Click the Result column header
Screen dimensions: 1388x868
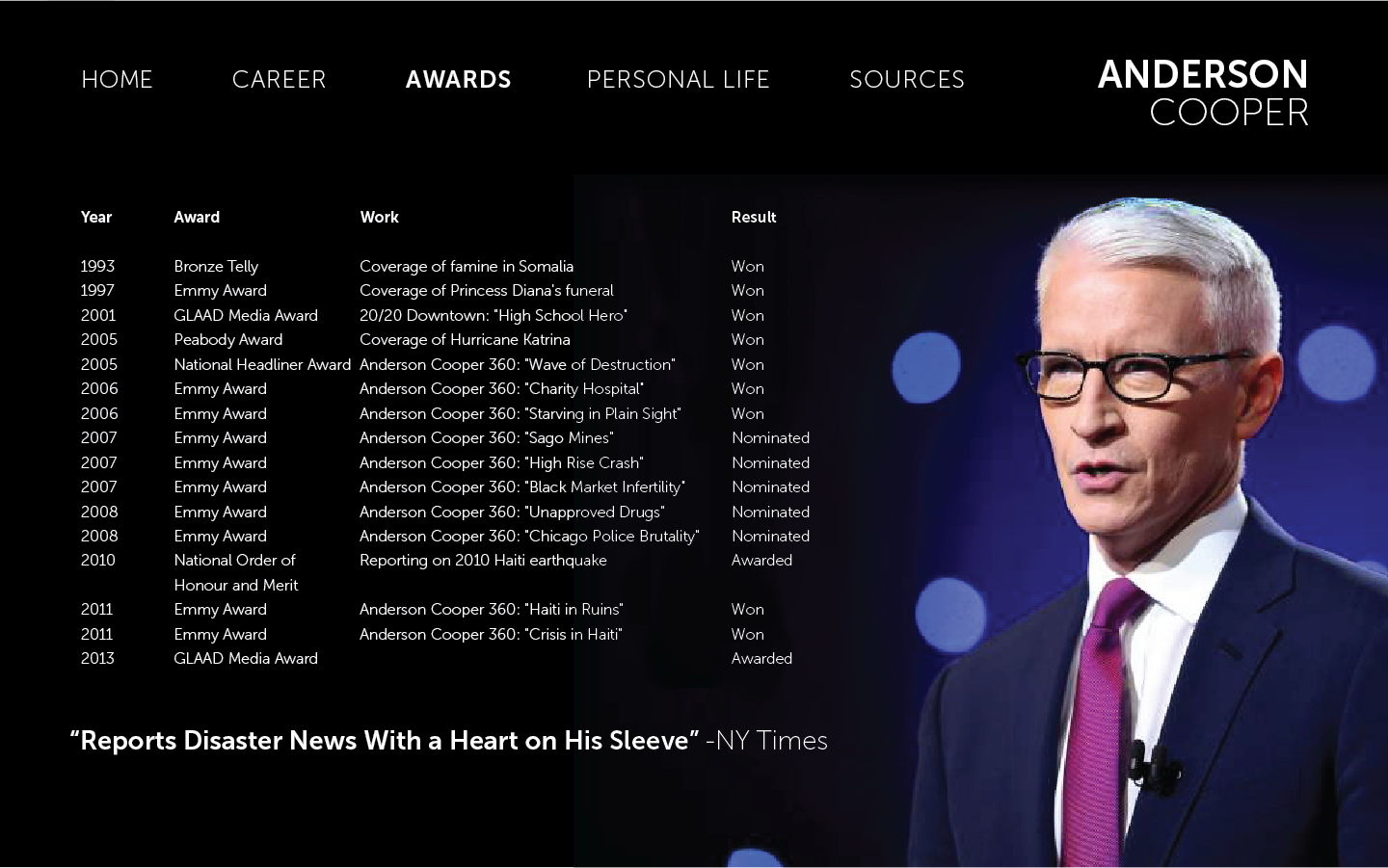[754, 217]
